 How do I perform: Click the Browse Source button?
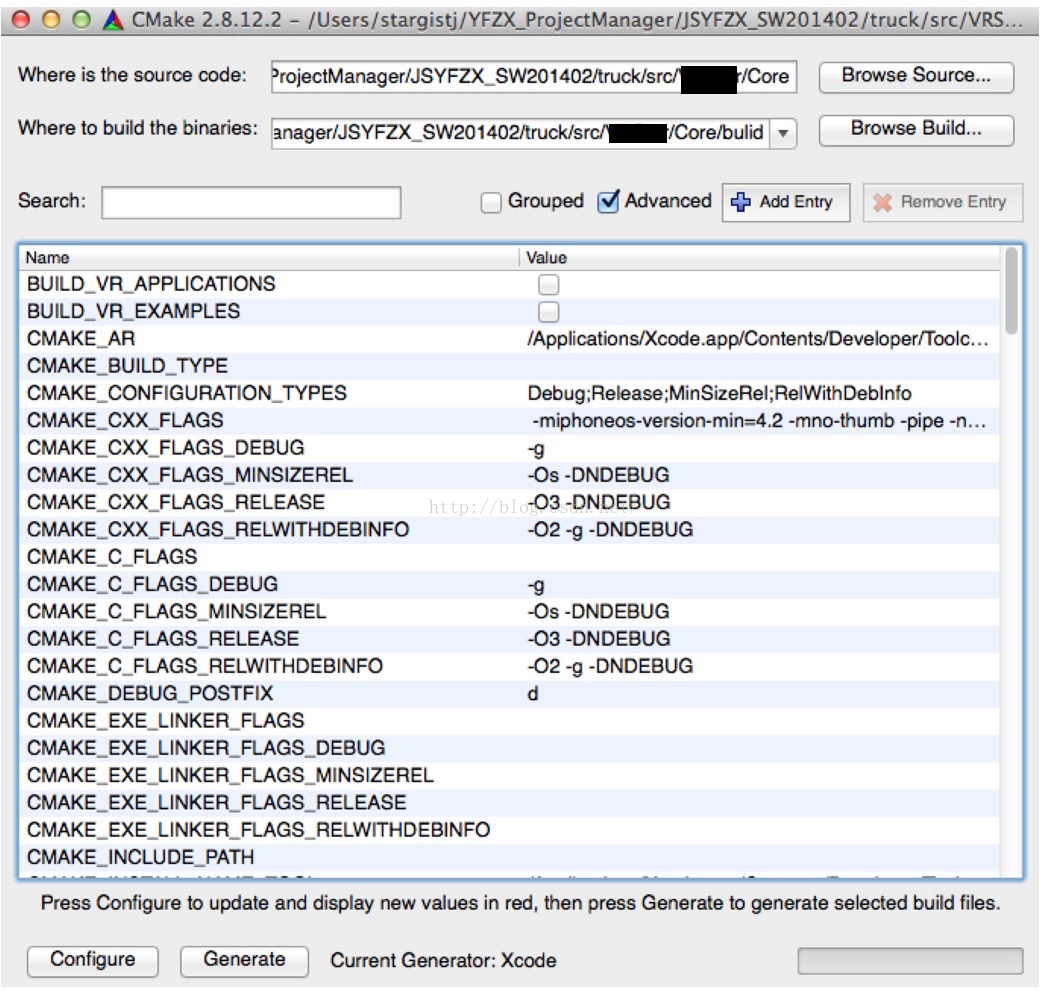[x=916, y=76]
